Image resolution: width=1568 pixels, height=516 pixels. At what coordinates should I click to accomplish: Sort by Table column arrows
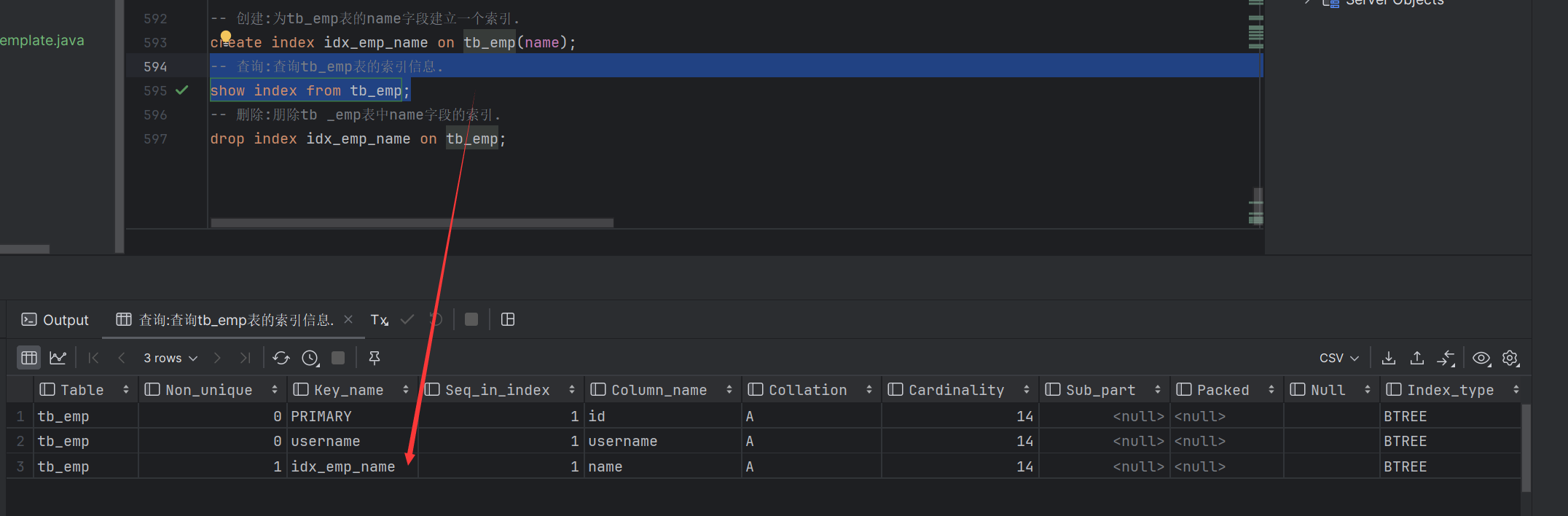126,390
